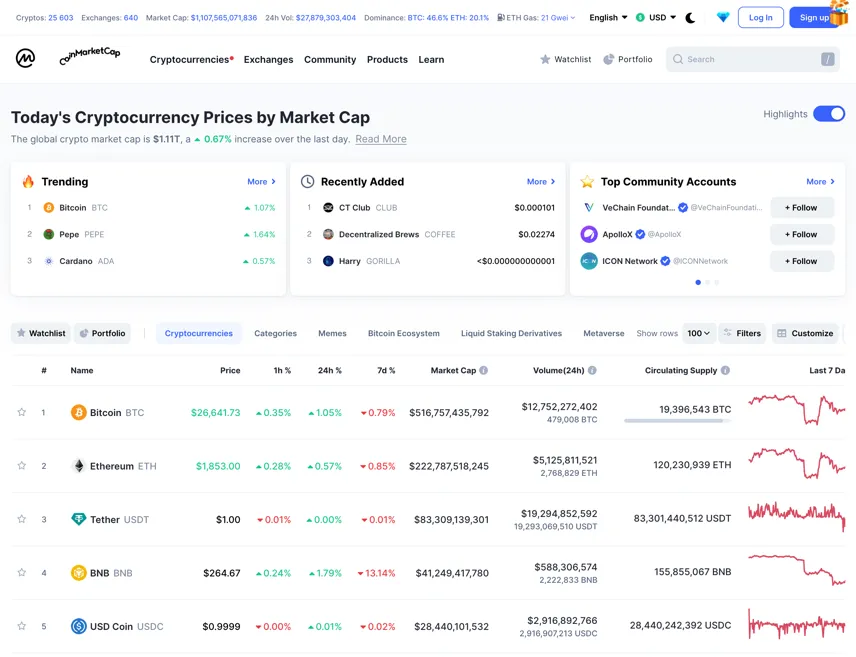Open the Exchanges nav menu
The width and height of the screenshot is (856, 657).
tap(268, 60)
